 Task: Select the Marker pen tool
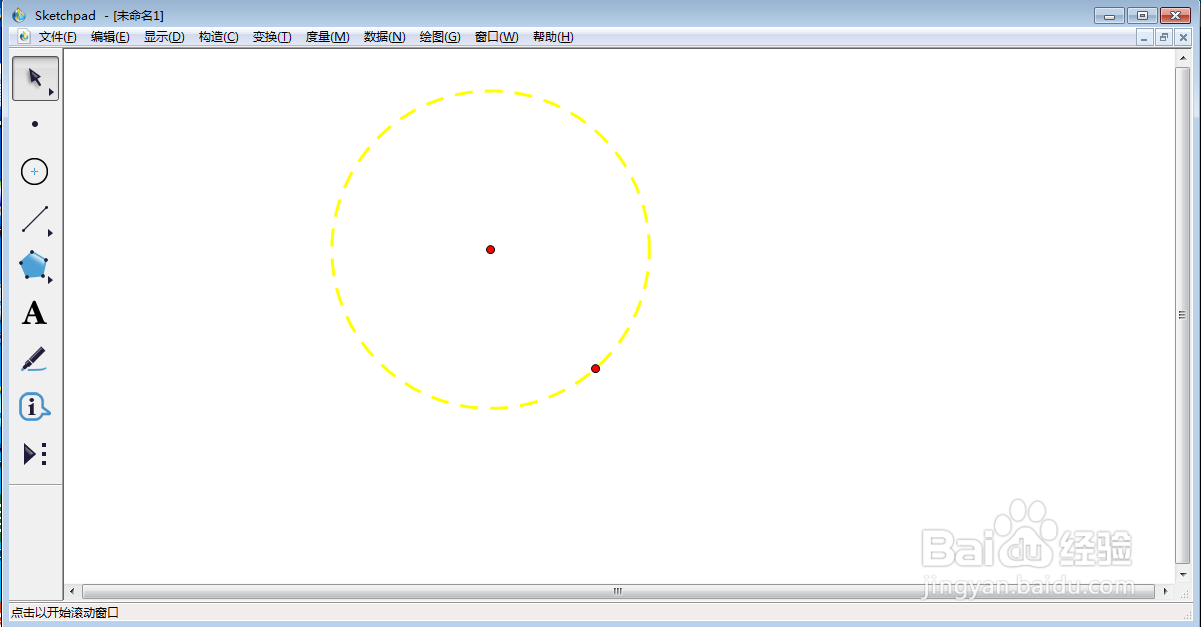coord(35,360)
